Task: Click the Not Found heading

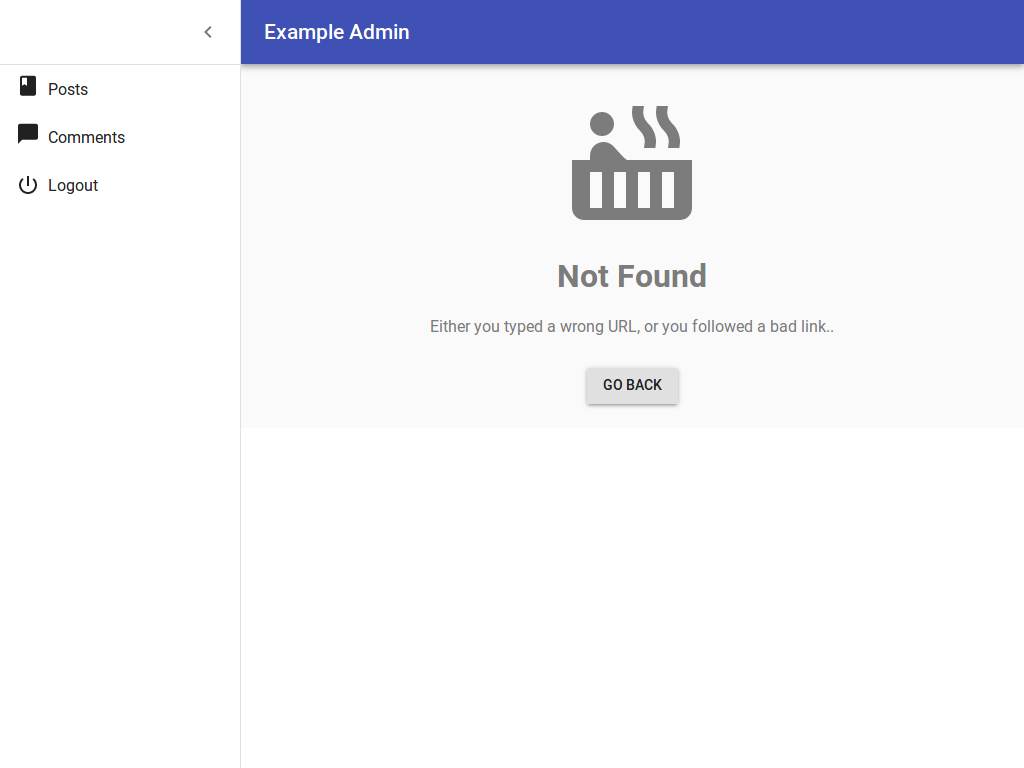Action: coord(632,276)
